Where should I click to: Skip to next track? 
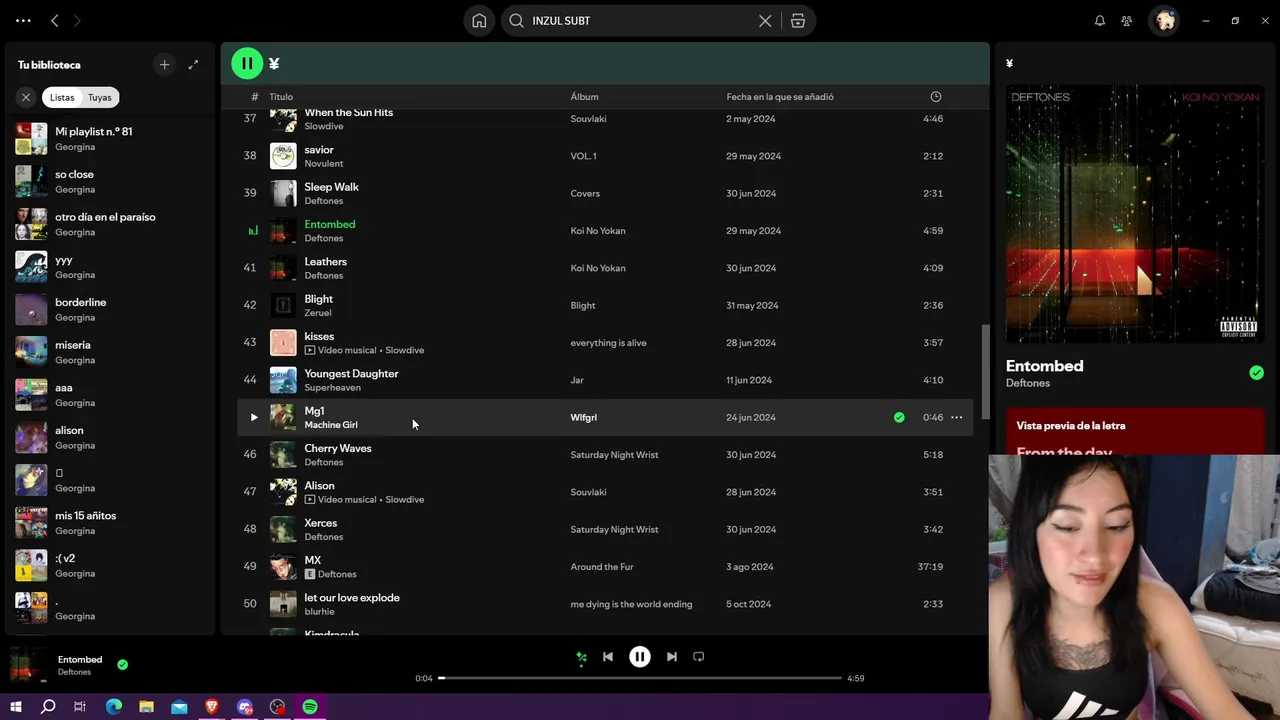[672, 657]
